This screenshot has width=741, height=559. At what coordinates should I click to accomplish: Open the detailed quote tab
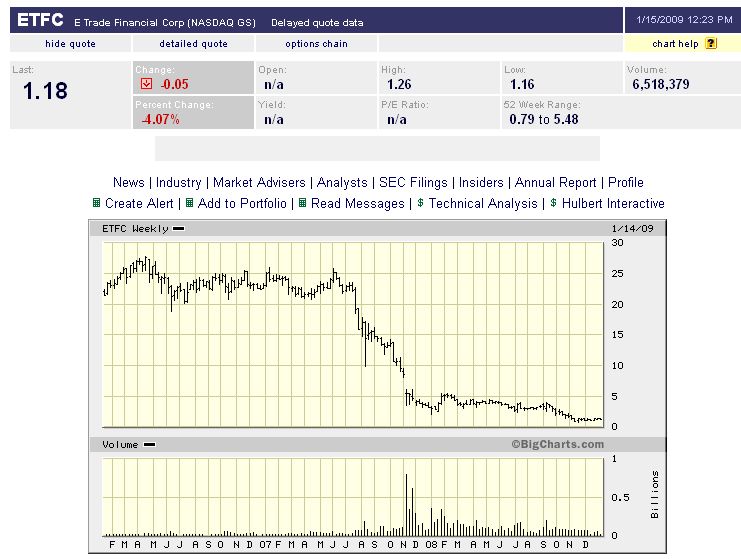[x=193, y=44]
